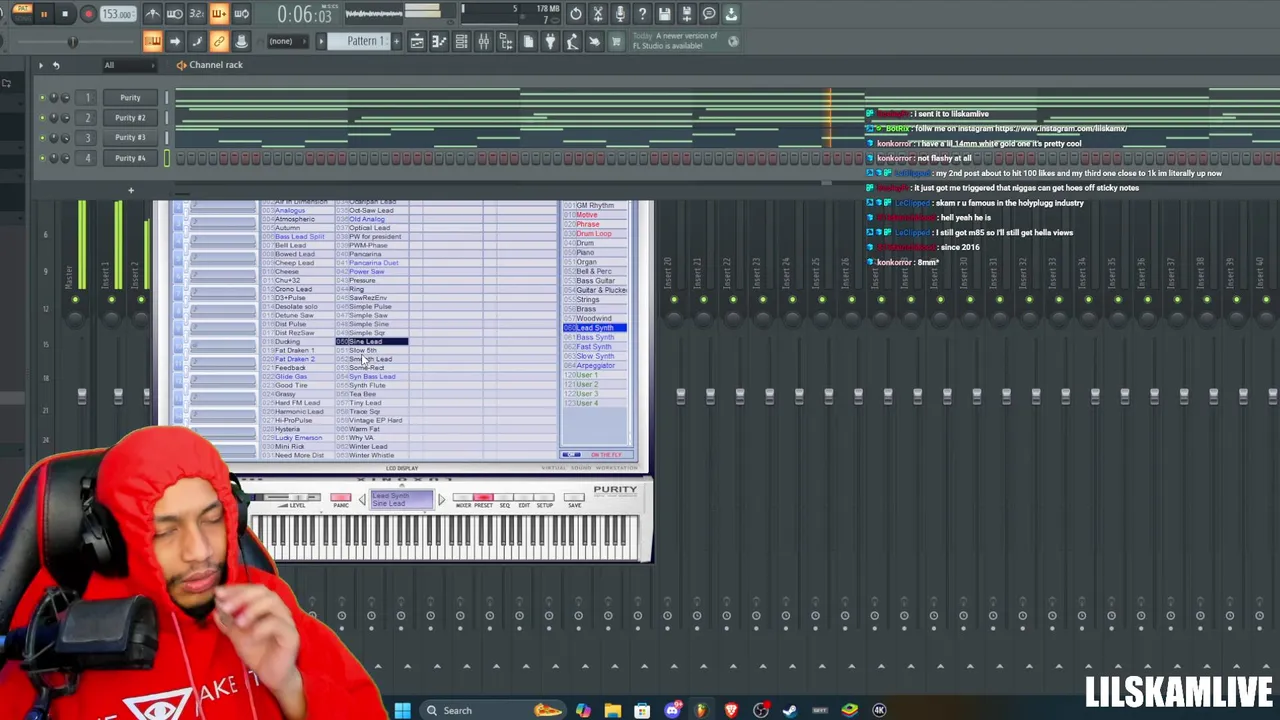Open the snap (none) dropdown

pos(287,41)
